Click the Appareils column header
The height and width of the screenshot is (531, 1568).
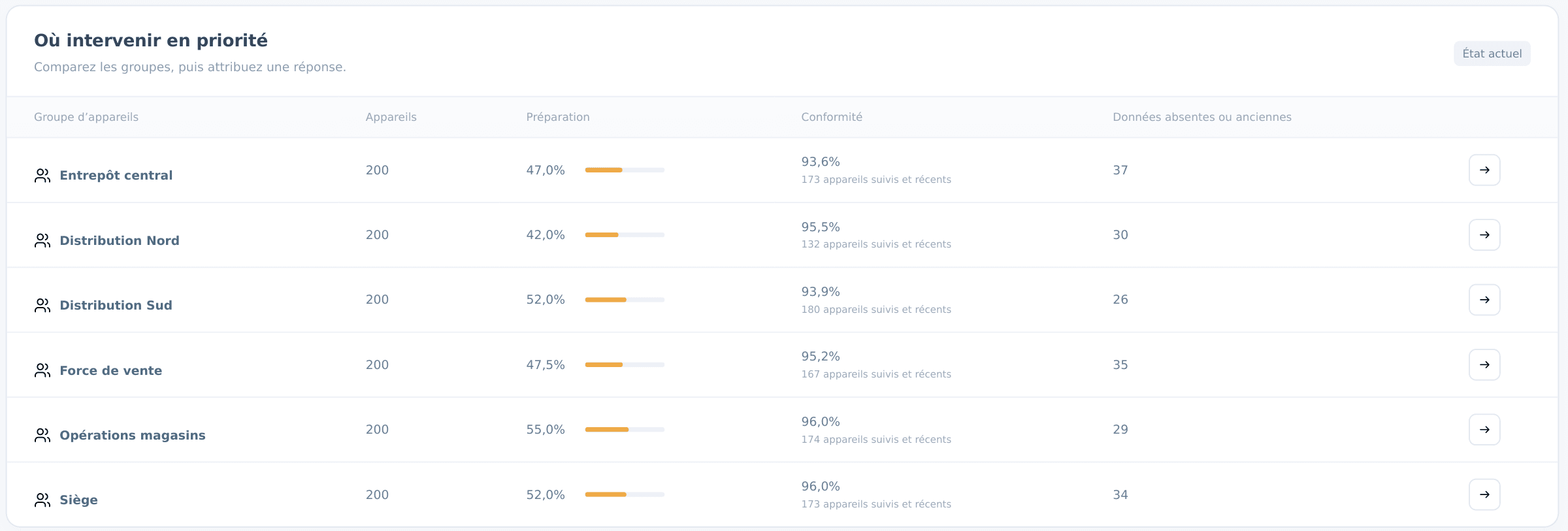coord(391,117)
